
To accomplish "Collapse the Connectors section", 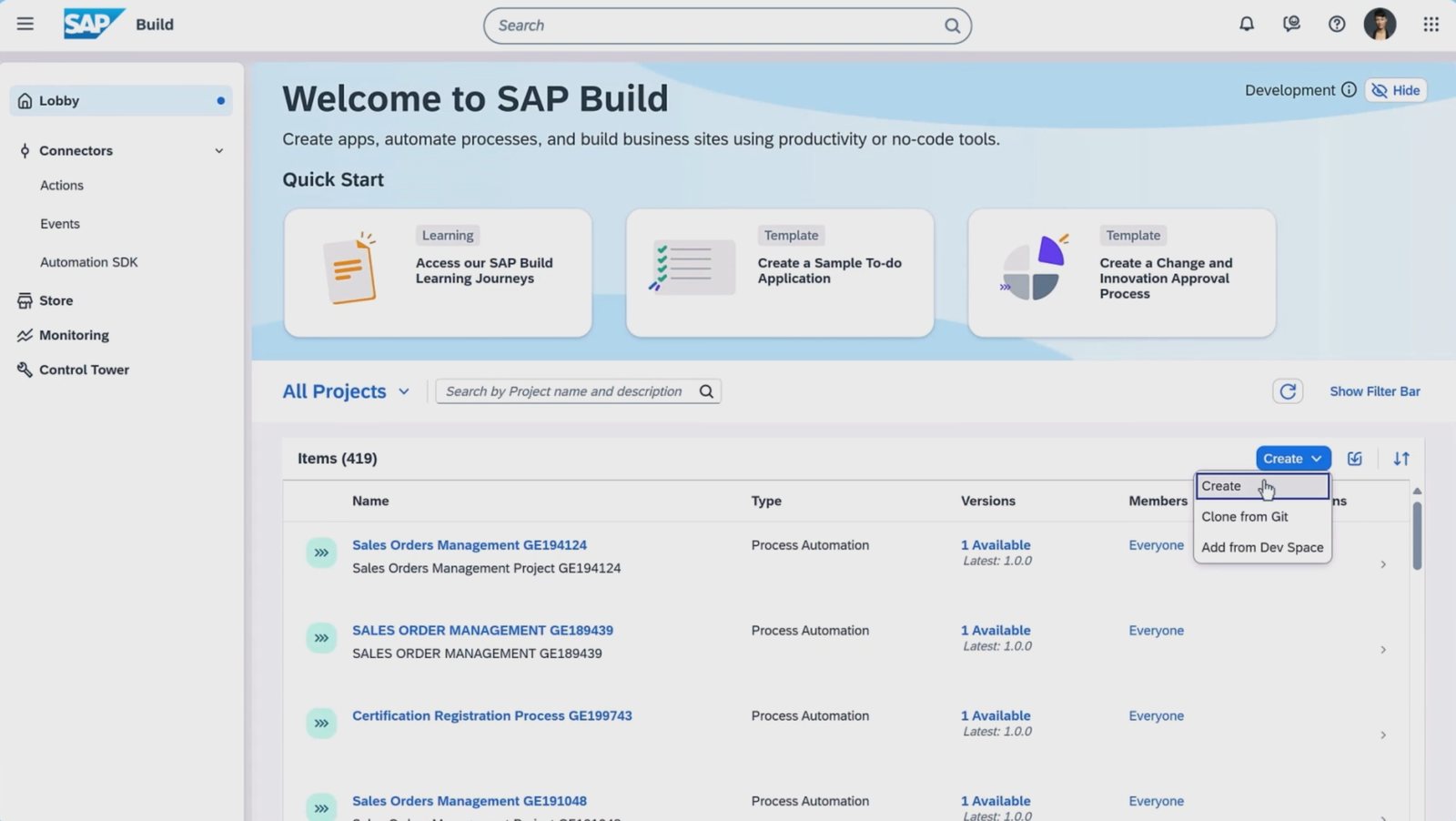I will (218, 151).
